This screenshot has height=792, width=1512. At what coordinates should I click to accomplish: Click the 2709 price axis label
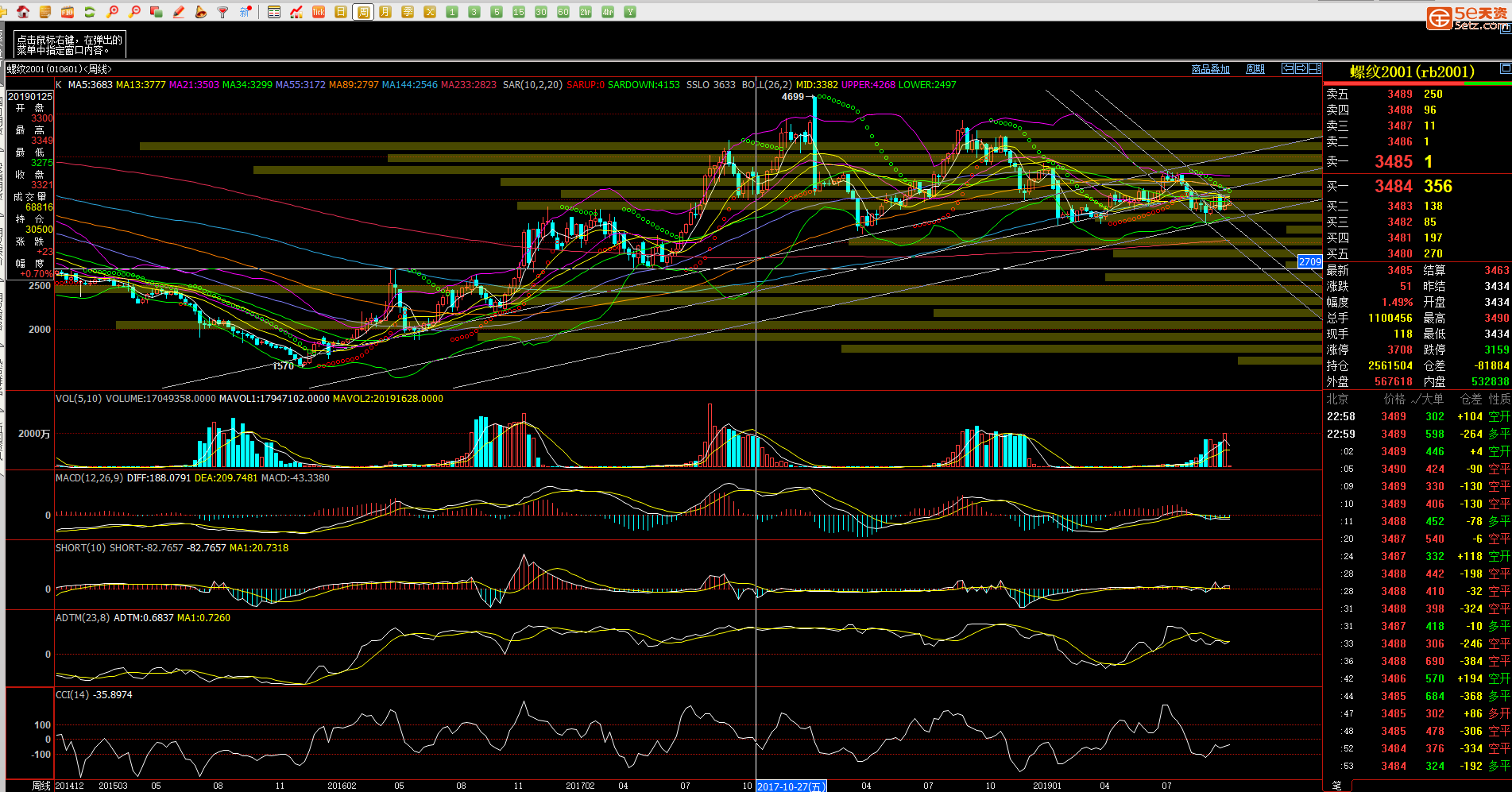1309,261
